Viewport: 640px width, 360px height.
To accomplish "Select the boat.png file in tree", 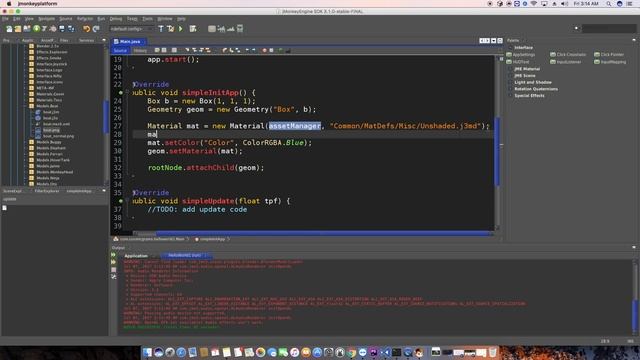I will (51, 130).
